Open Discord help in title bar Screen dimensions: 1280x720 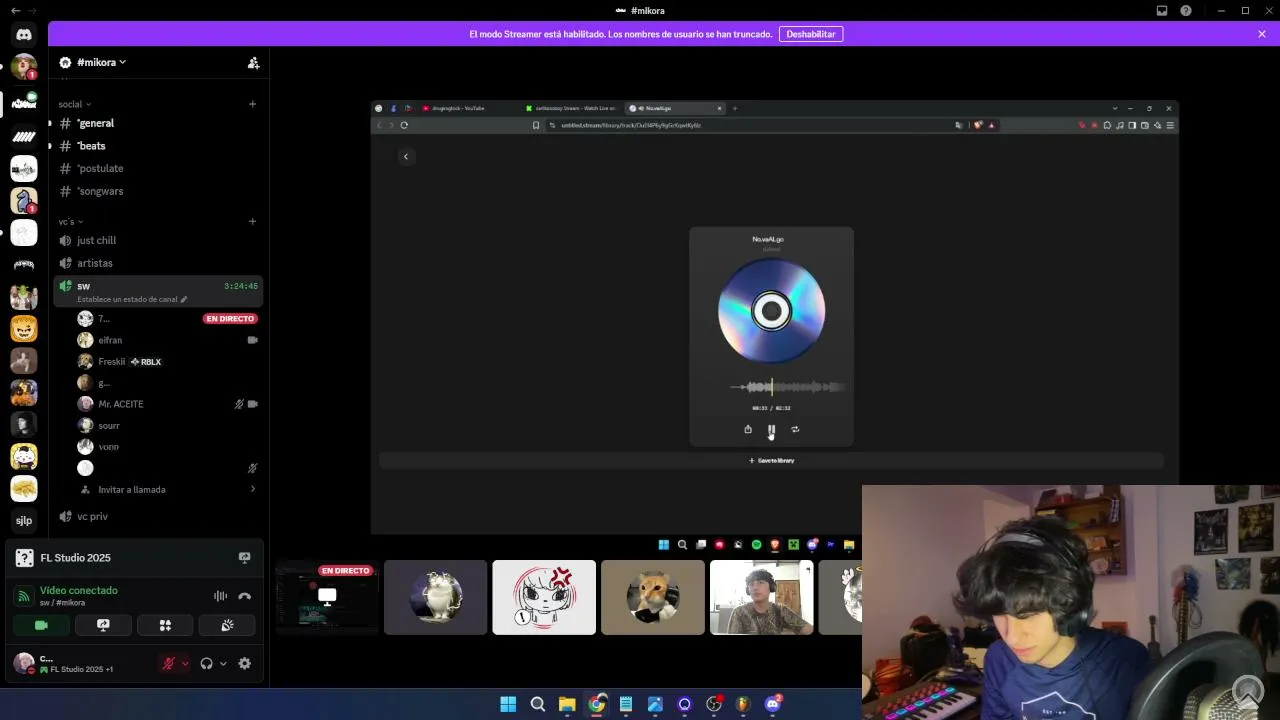(1186, 10)
